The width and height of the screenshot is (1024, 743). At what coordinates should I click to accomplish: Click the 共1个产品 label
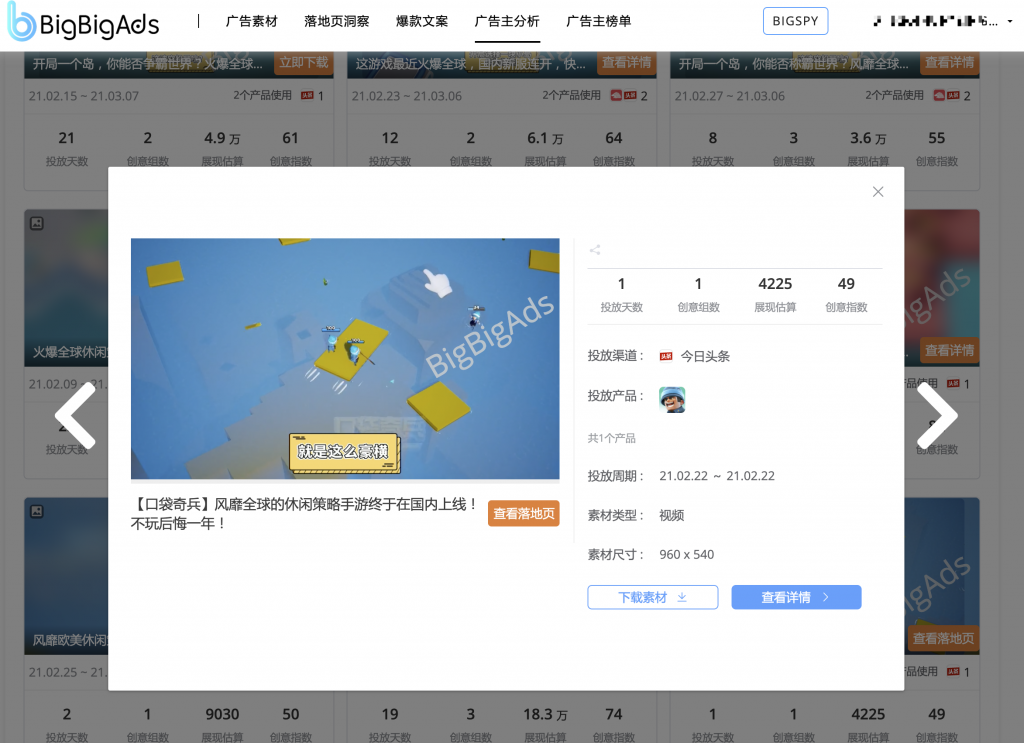tap(611, 438)
